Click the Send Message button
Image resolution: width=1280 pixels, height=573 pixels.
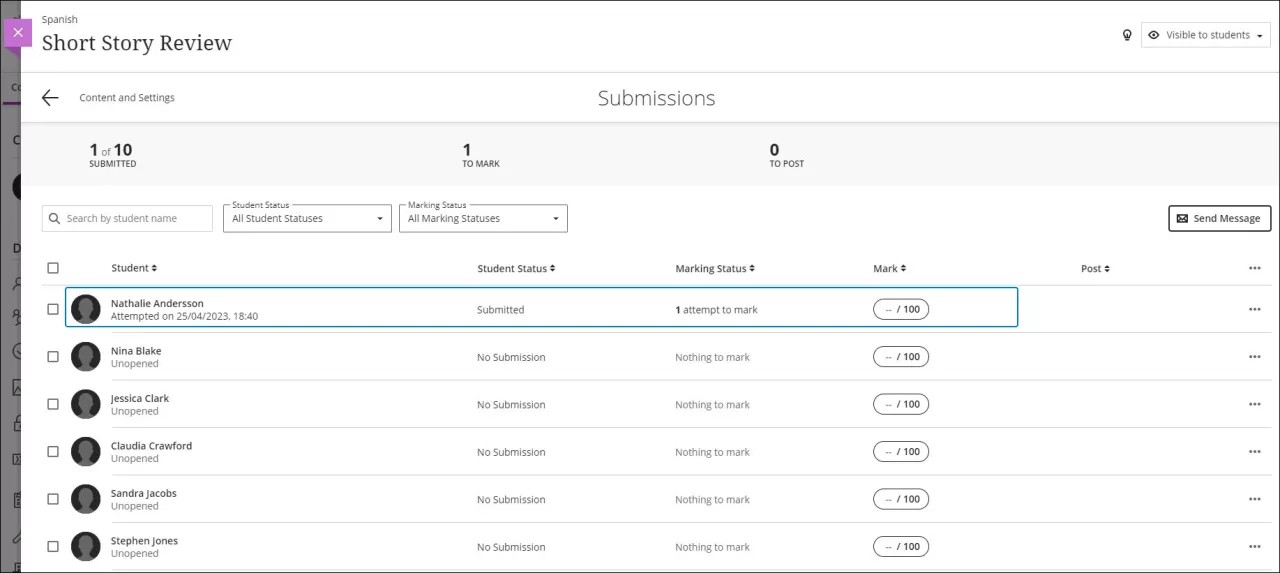point(1219,218)
